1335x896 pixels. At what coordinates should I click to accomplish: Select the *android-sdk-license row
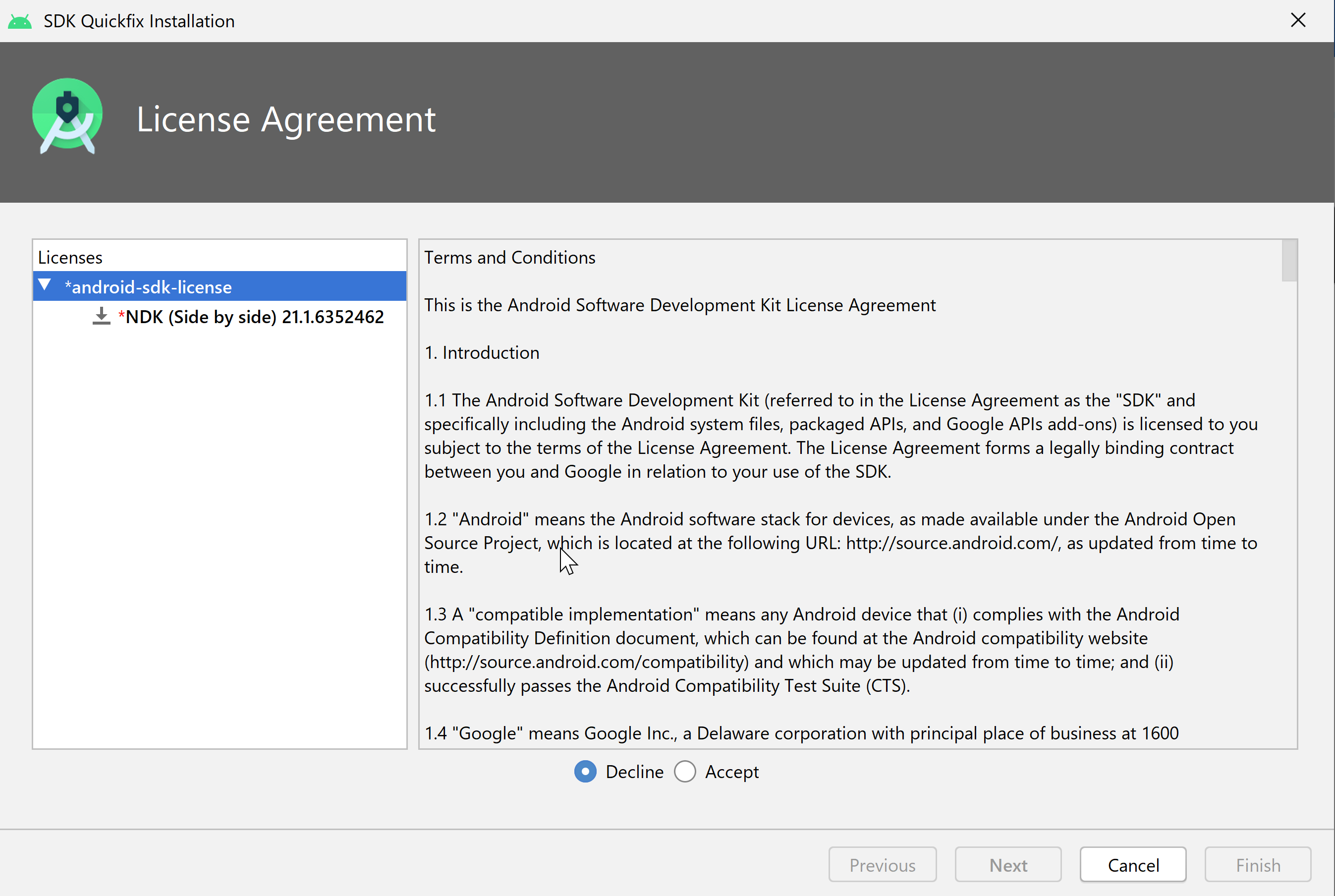[x=220, y=286]
